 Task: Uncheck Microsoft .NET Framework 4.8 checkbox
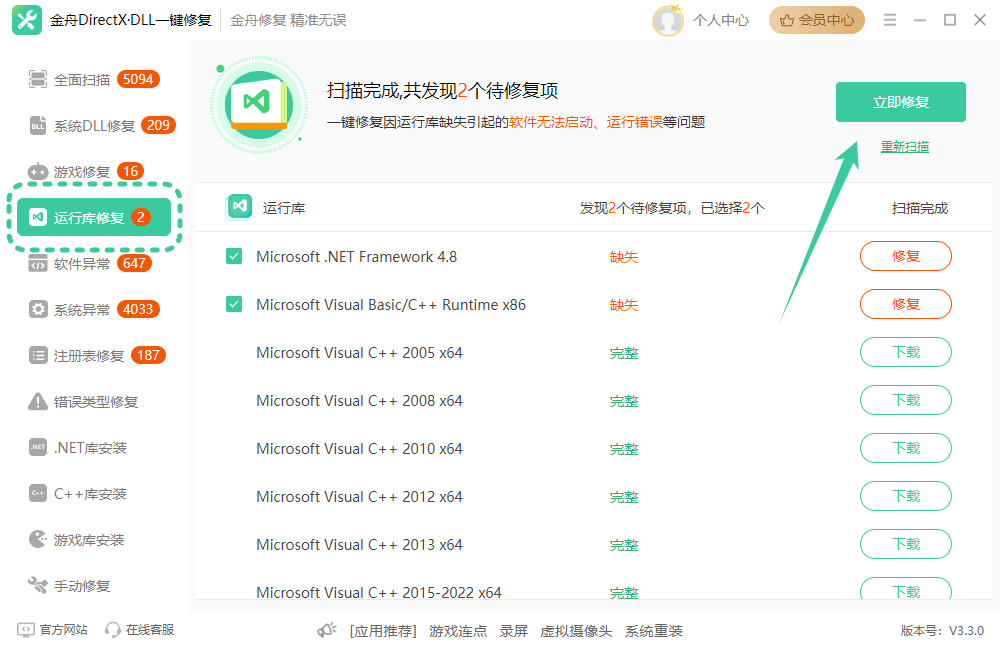(x=234, y=256)
